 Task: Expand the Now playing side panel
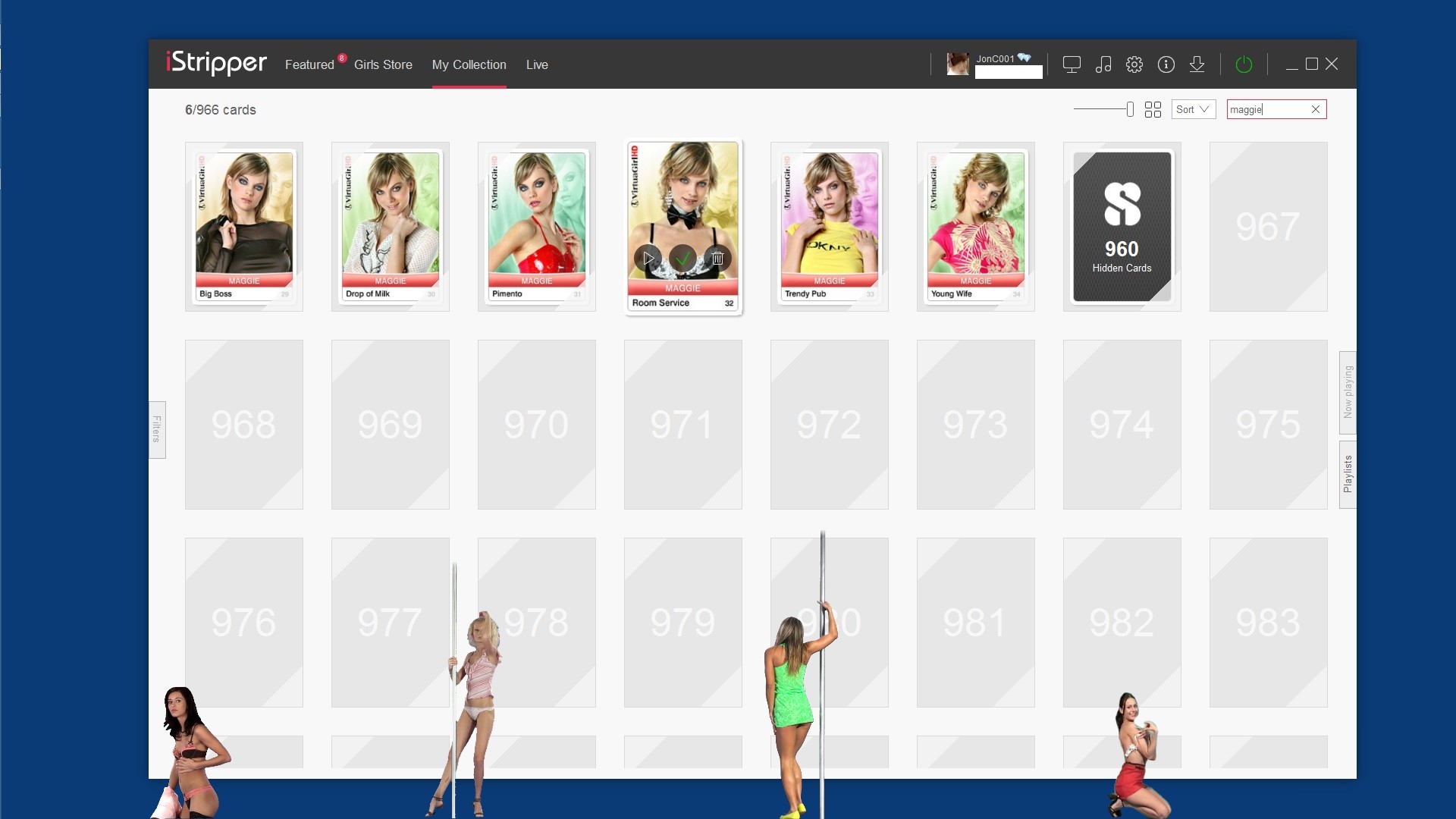click(x=1348, y=392)
